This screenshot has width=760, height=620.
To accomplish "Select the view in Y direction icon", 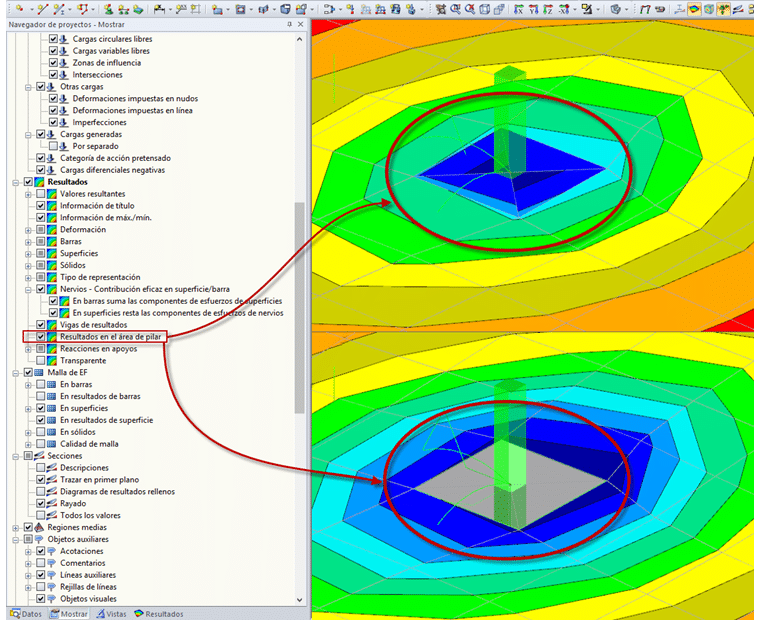I will coord(534,9).
